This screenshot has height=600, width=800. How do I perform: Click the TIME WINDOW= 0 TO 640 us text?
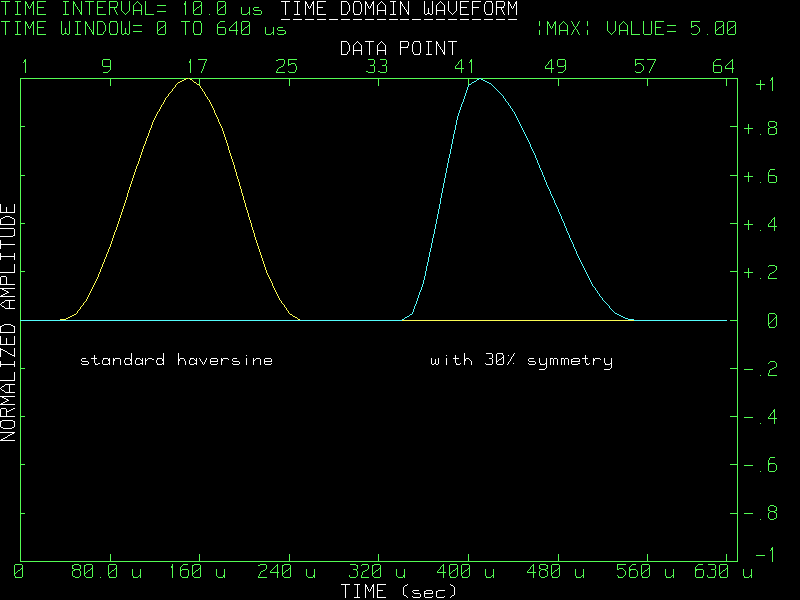(x=143, y=29)
